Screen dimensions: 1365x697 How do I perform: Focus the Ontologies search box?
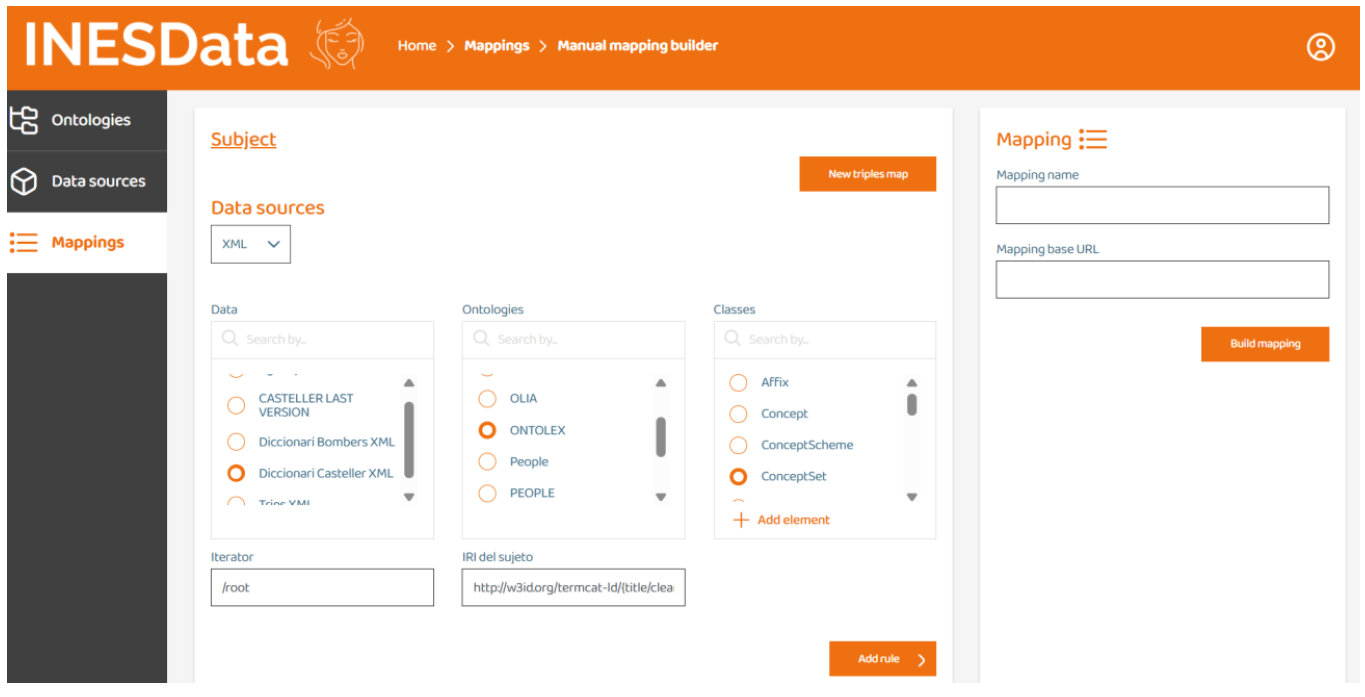coord(573,340)
